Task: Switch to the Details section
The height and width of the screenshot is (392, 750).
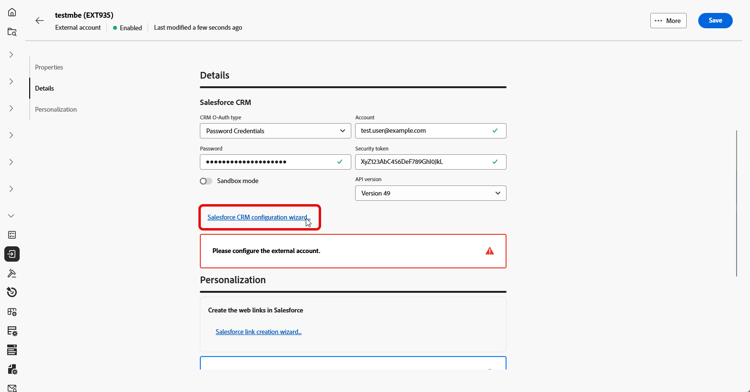Action: click(x=44, y=88)
